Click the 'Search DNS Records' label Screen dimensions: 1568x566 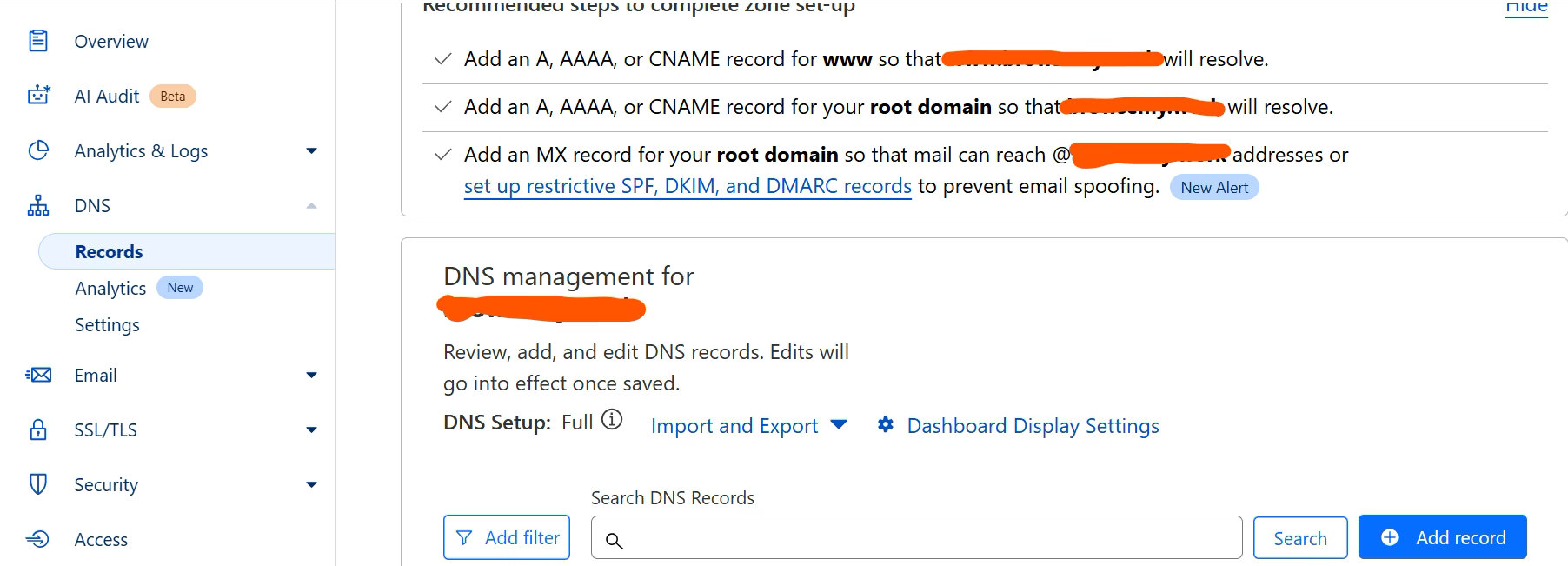point(673,497)
